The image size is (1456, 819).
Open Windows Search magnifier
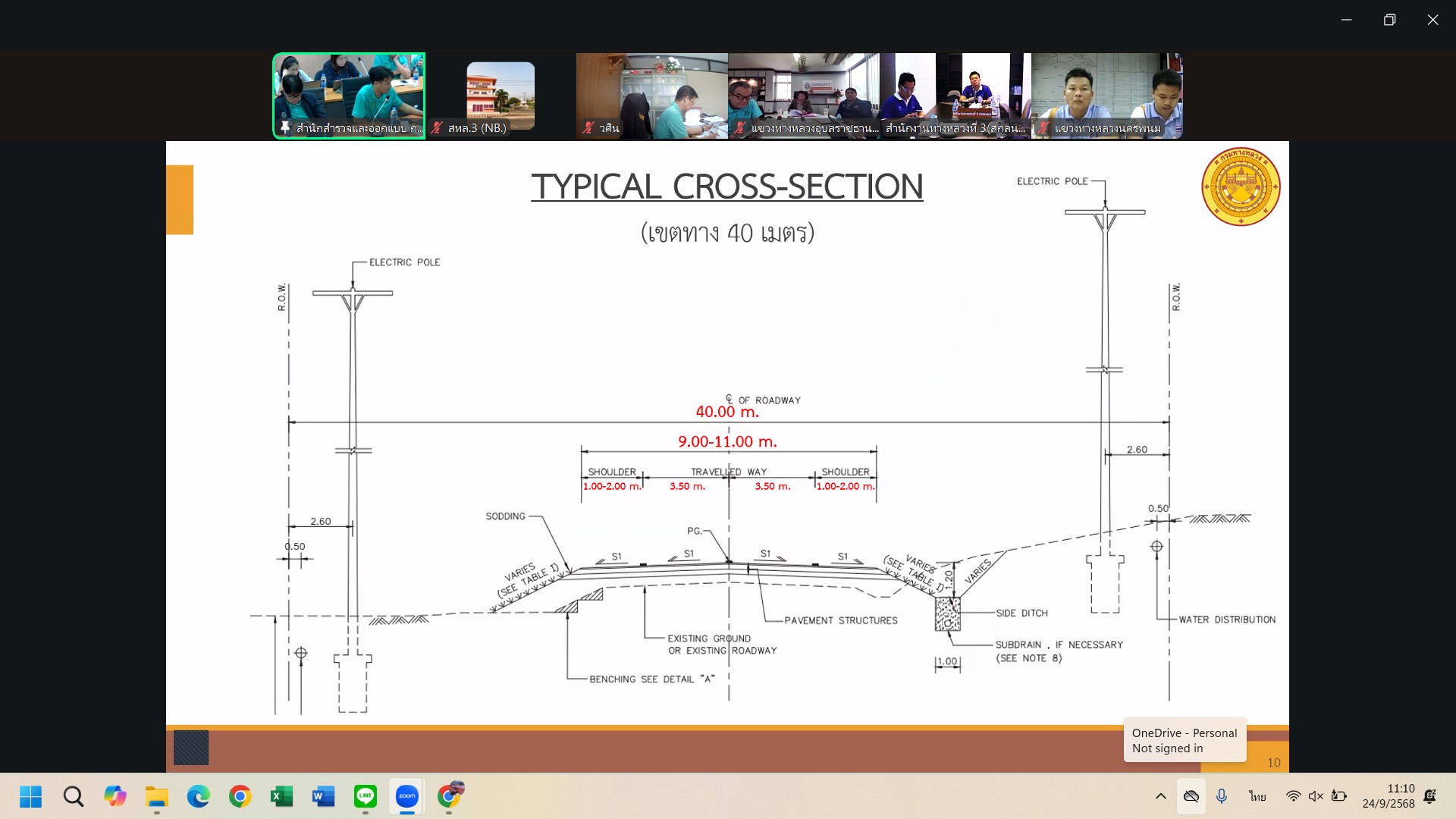(74, 796)
